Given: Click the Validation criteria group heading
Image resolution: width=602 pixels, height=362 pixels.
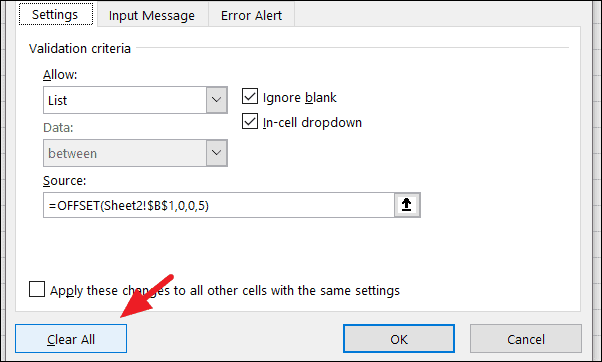Looking at the screenshot, I should click(80, 48).
